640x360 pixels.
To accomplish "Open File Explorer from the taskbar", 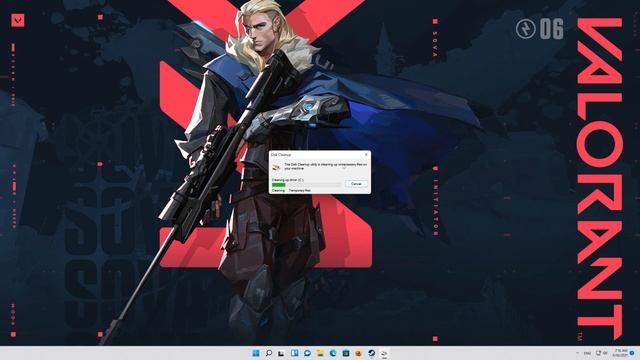I will [320, 353].
